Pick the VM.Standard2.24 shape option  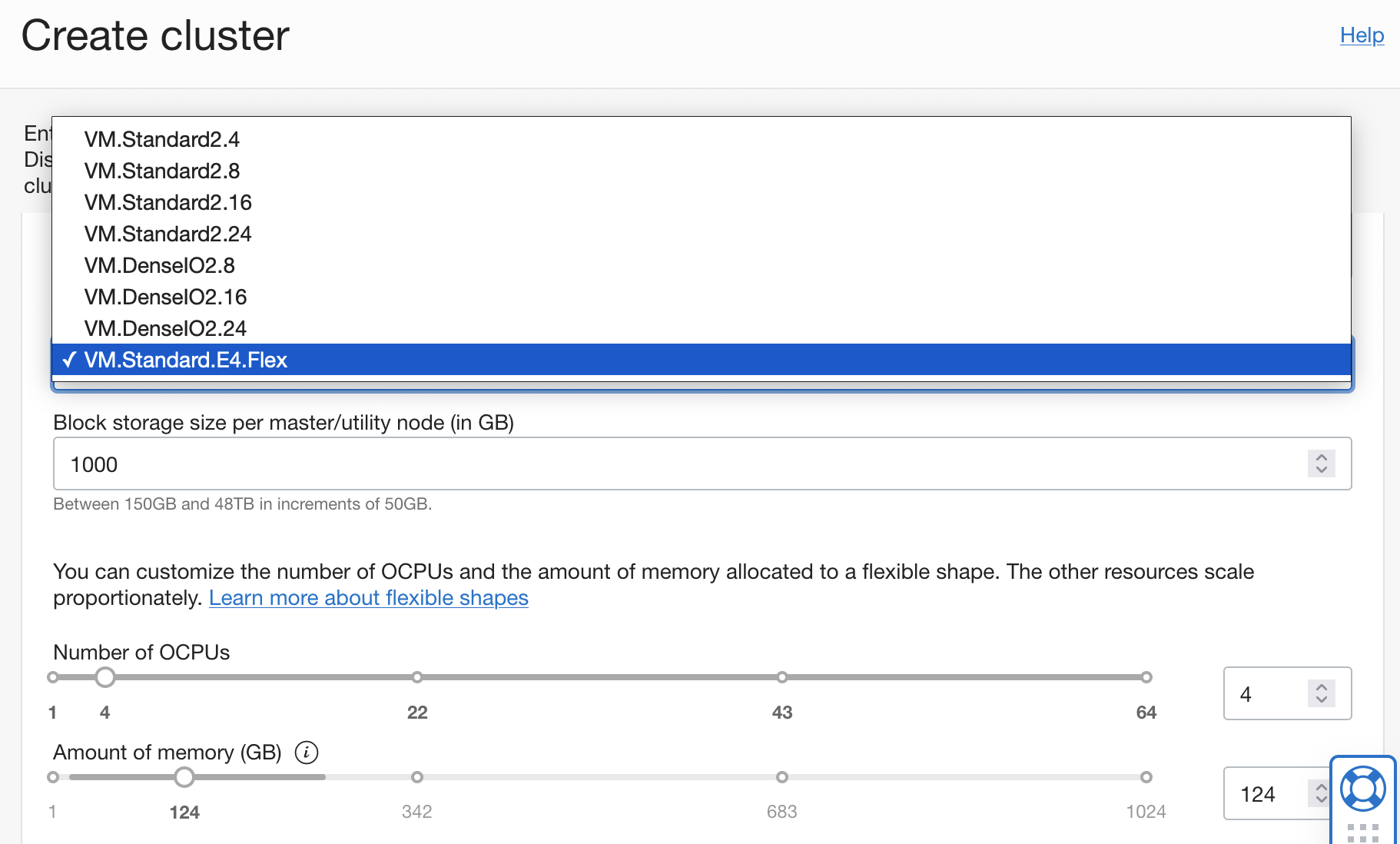(168, 234)
